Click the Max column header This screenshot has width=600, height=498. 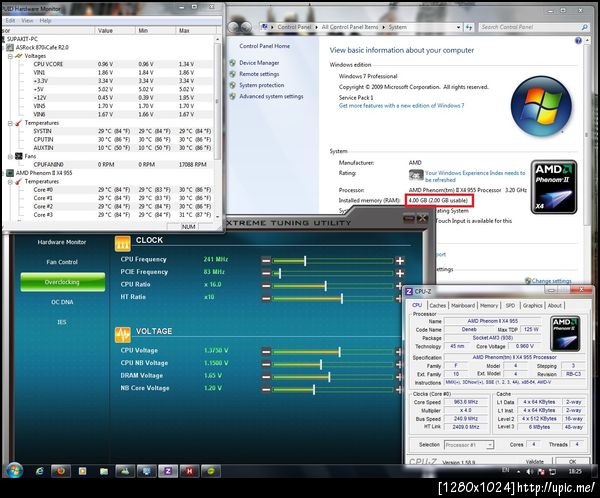[197, 31]
